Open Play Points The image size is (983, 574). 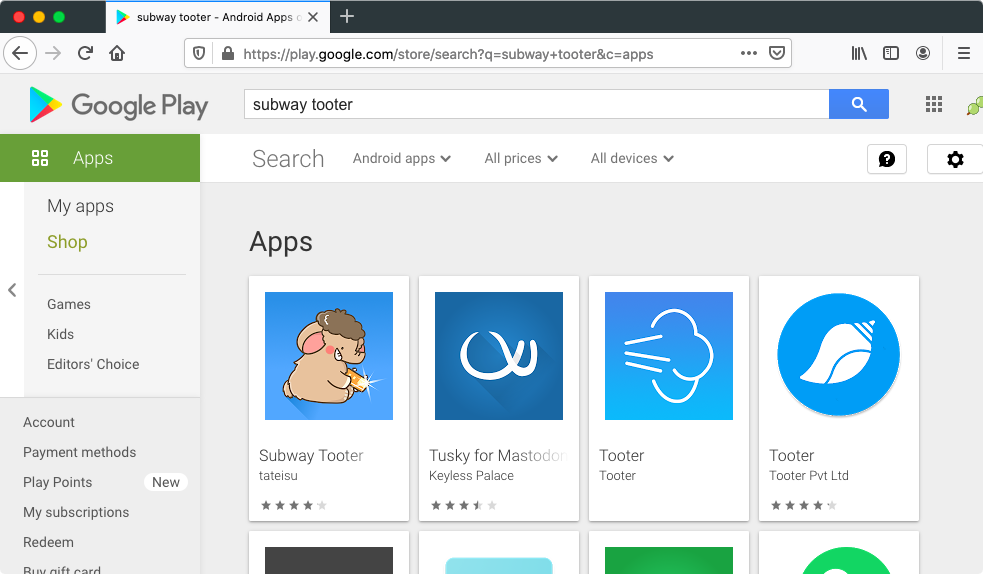coord(58,483)
